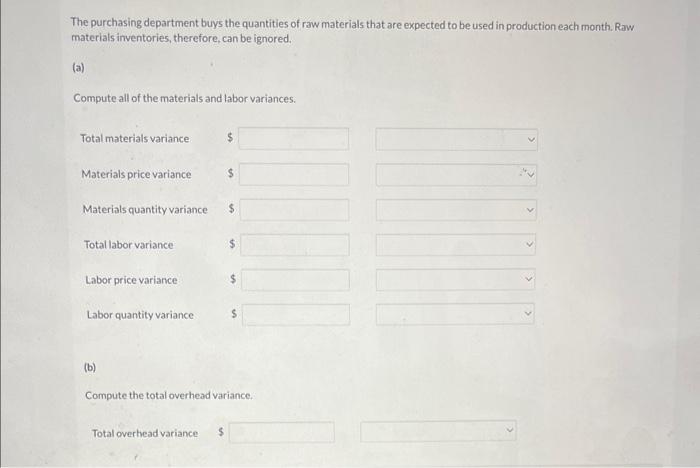Image resolution: width=700 pixels, height=468 pixels.
Task: Open the Materials price variance dropdown
Action: [456, 175]
